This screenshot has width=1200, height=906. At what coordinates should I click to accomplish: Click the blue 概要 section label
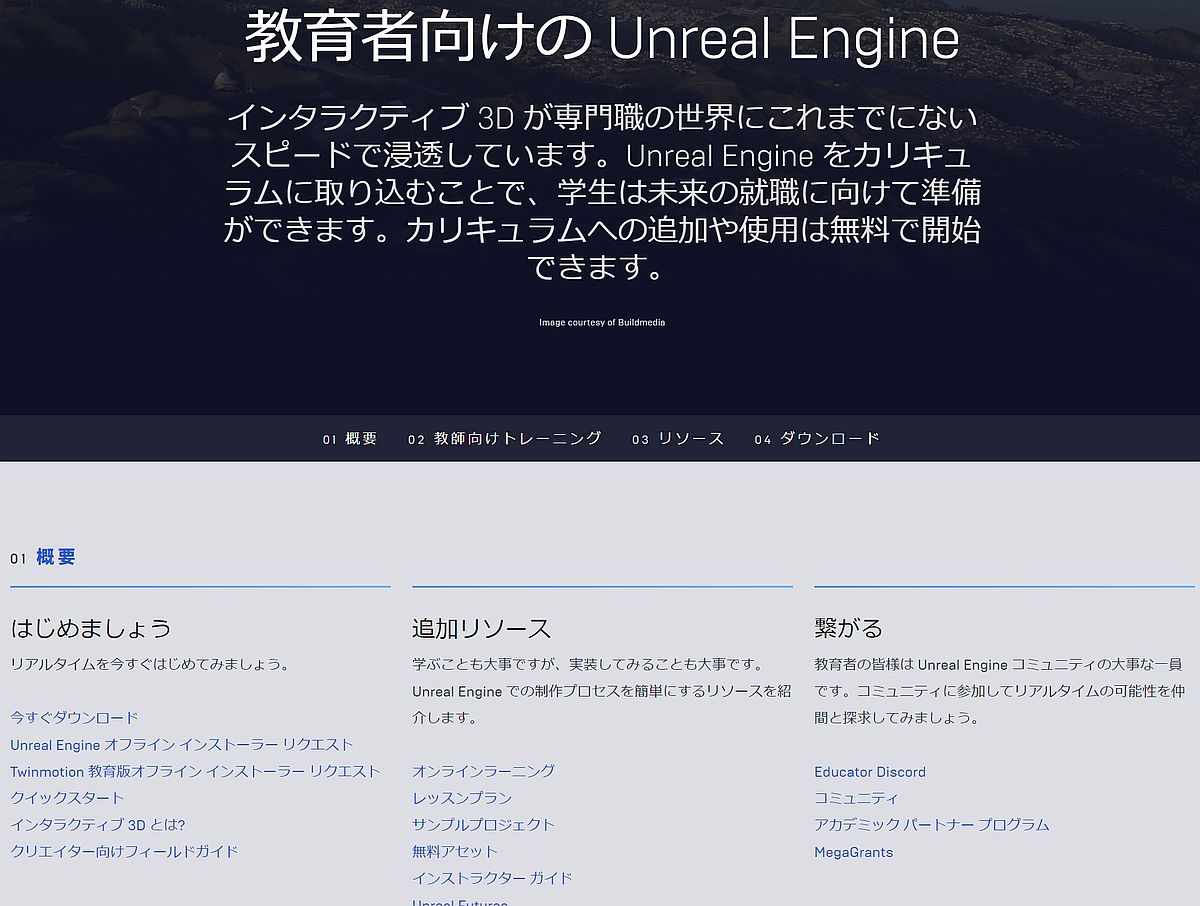[56, 557]
